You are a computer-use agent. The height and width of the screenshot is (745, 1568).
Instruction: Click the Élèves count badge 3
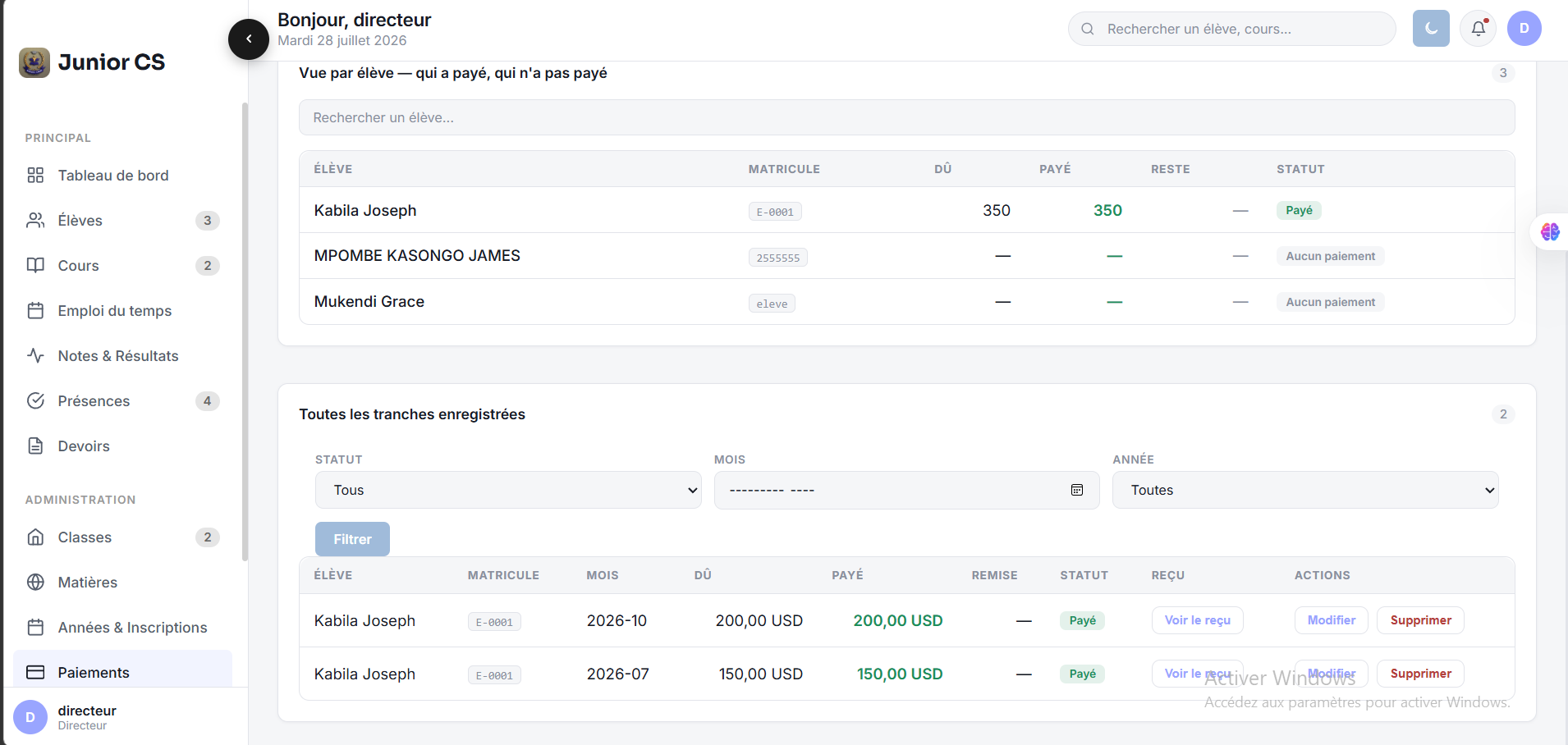208,220
